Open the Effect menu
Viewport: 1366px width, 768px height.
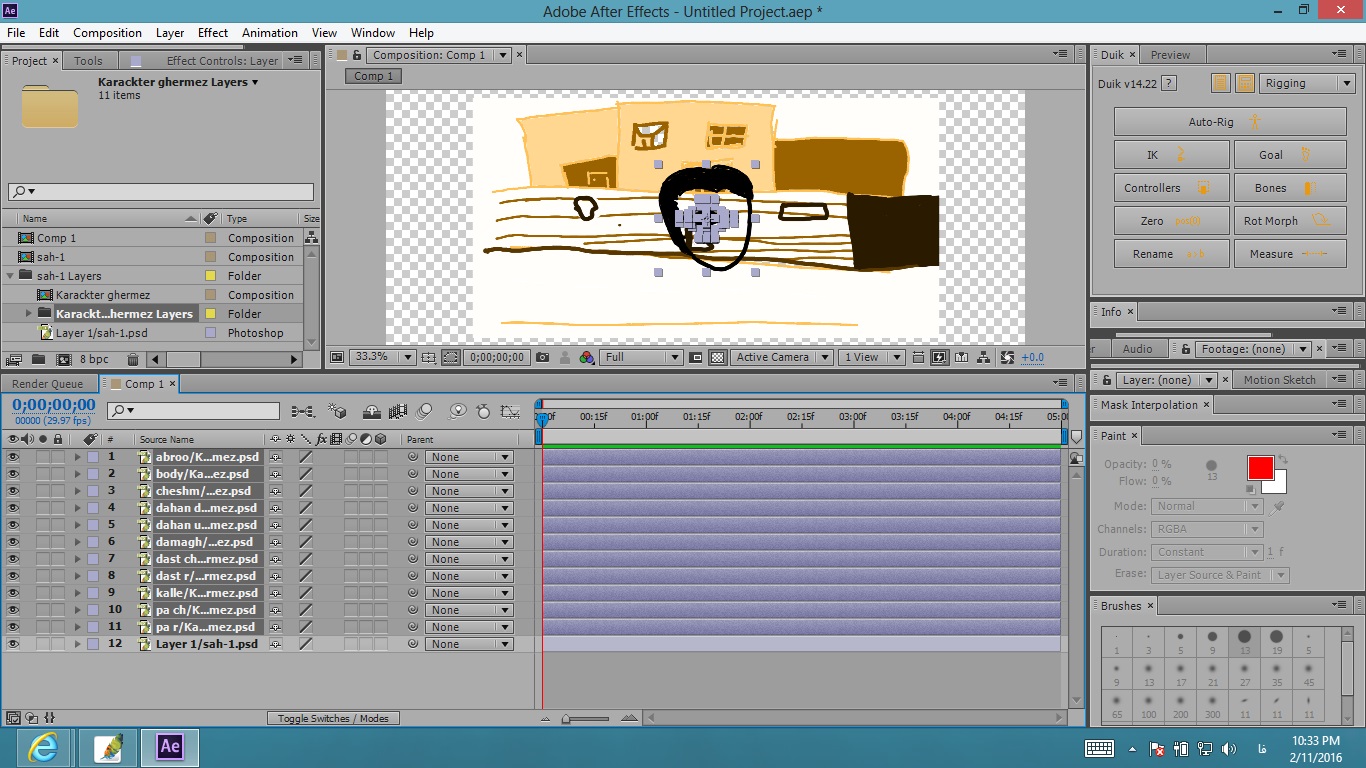coord(213,33)
